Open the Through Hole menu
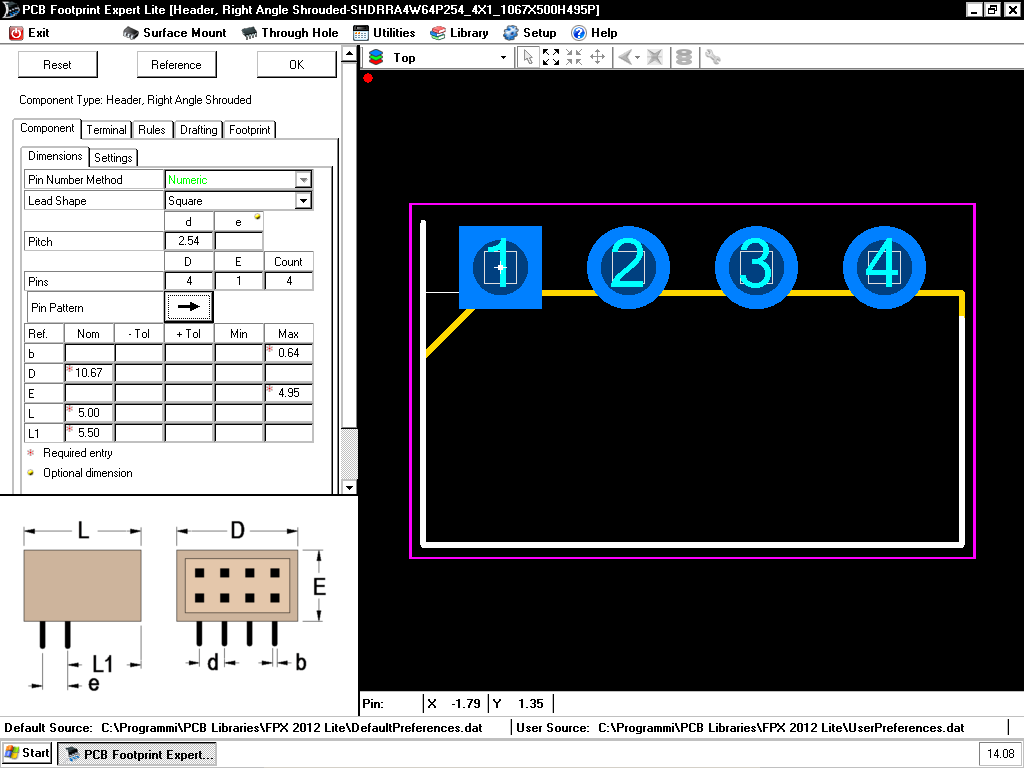Image resolution: width=1024 pixels, height=768 pixels. (290, 32)
